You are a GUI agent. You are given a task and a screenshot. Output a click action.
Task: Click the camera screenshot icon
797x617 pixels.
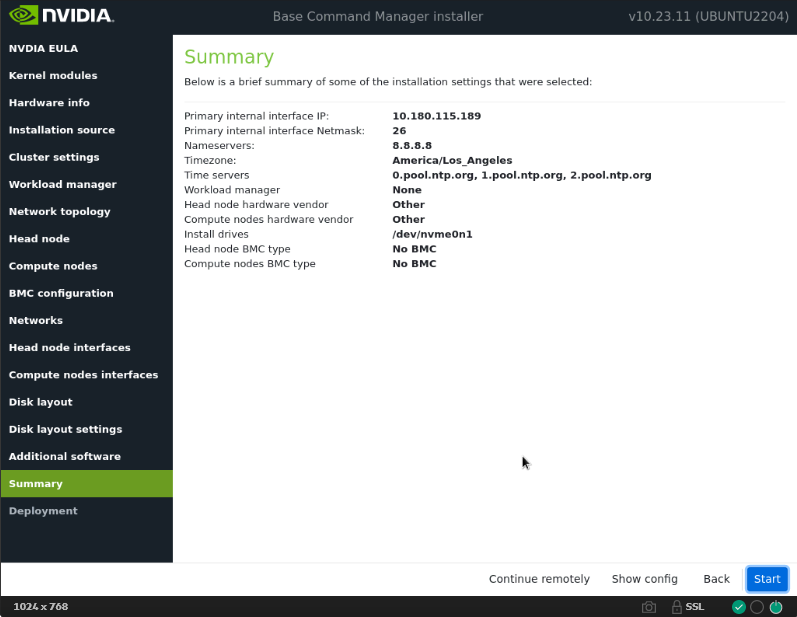pyautogui.click(x=649, y=607)
